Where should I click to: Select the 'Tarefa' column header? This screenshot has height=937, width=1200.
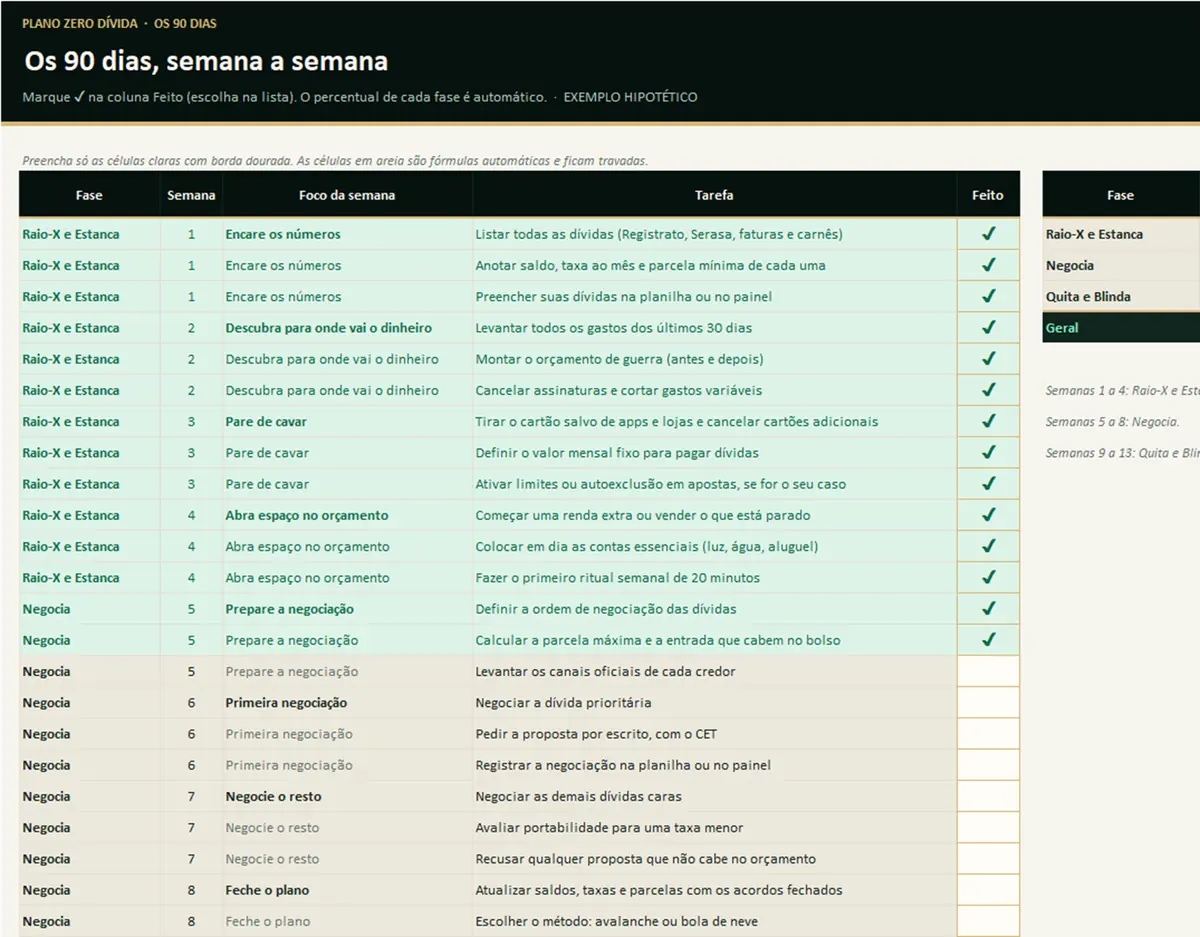coord(714,195)
